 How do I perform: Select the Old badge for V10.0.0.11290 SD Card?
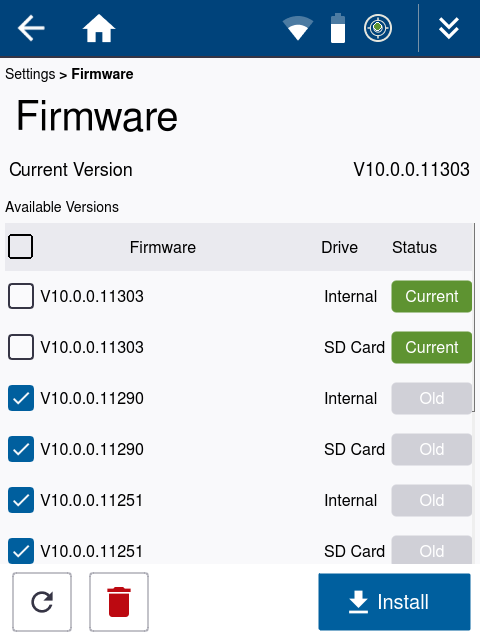pyautogui.click(x=431, y=449)
